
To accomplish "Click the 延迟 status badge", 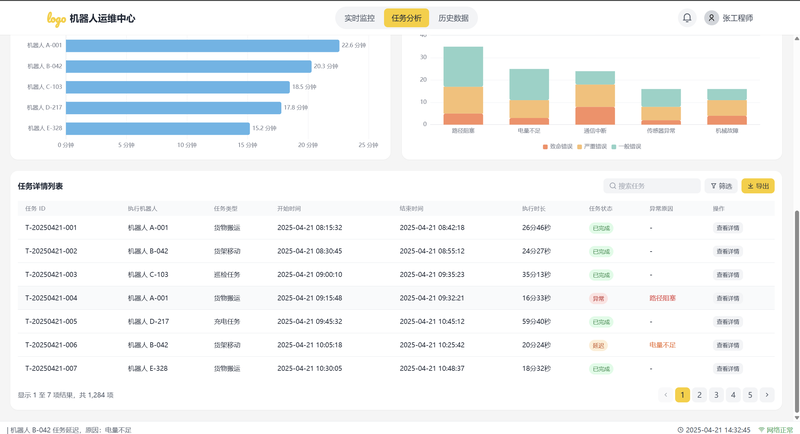I will coord(598,345).
